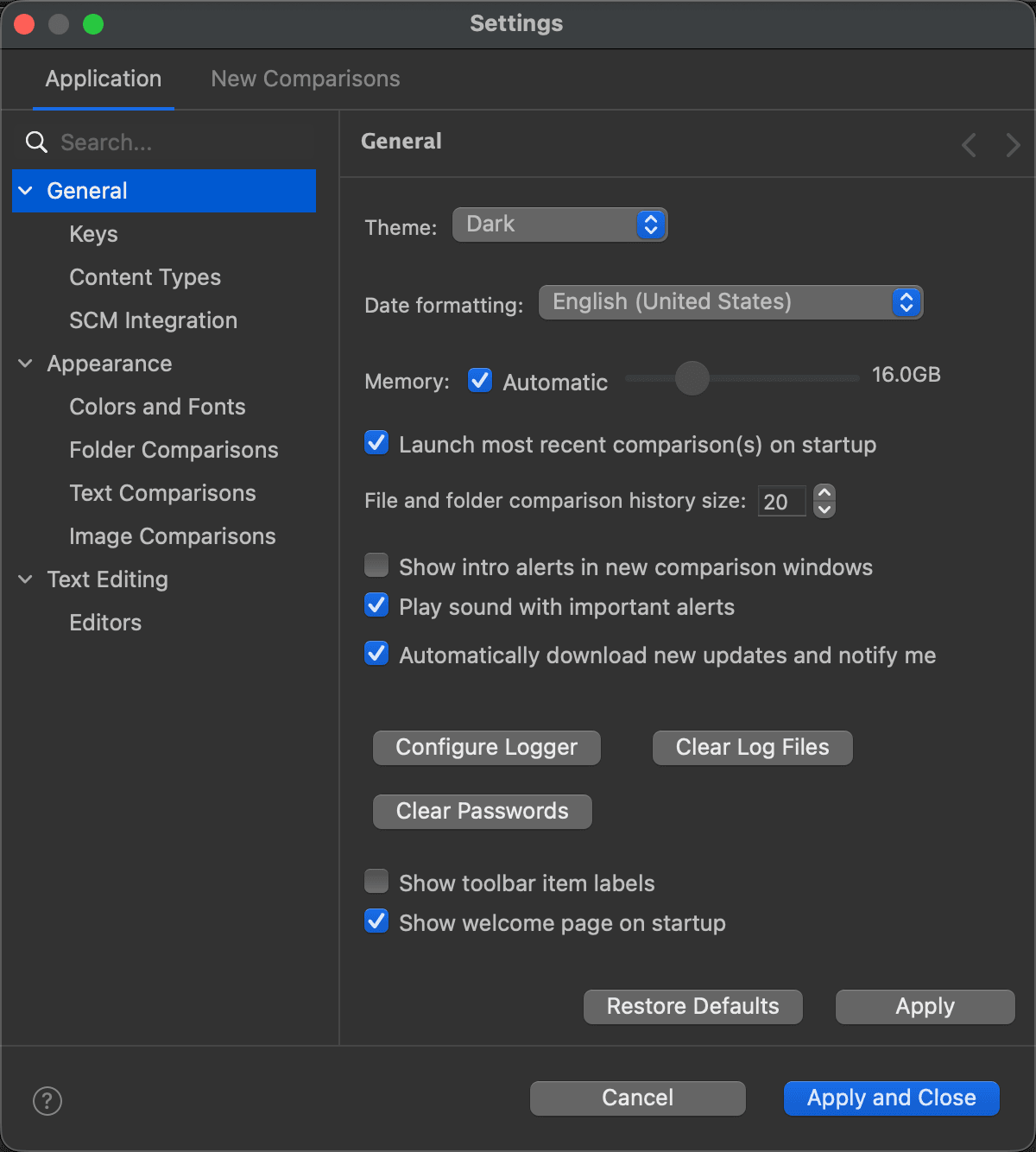This screenshot has width=1036, height=1152.
Task: Select the Text Editing category label
Action: (x=108, y=579)
